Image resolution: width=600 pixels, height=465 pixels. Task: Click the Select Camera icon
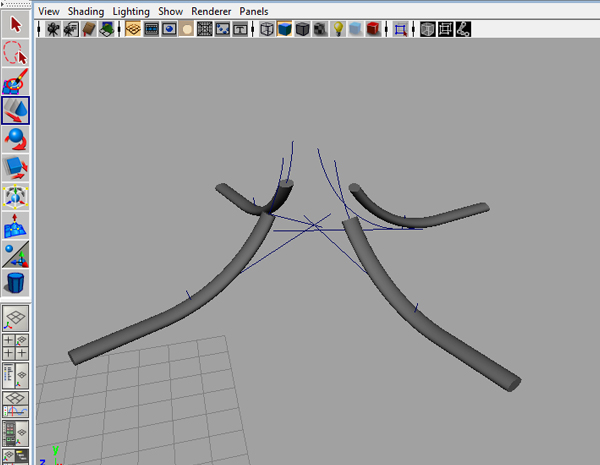tap(52, 29)
